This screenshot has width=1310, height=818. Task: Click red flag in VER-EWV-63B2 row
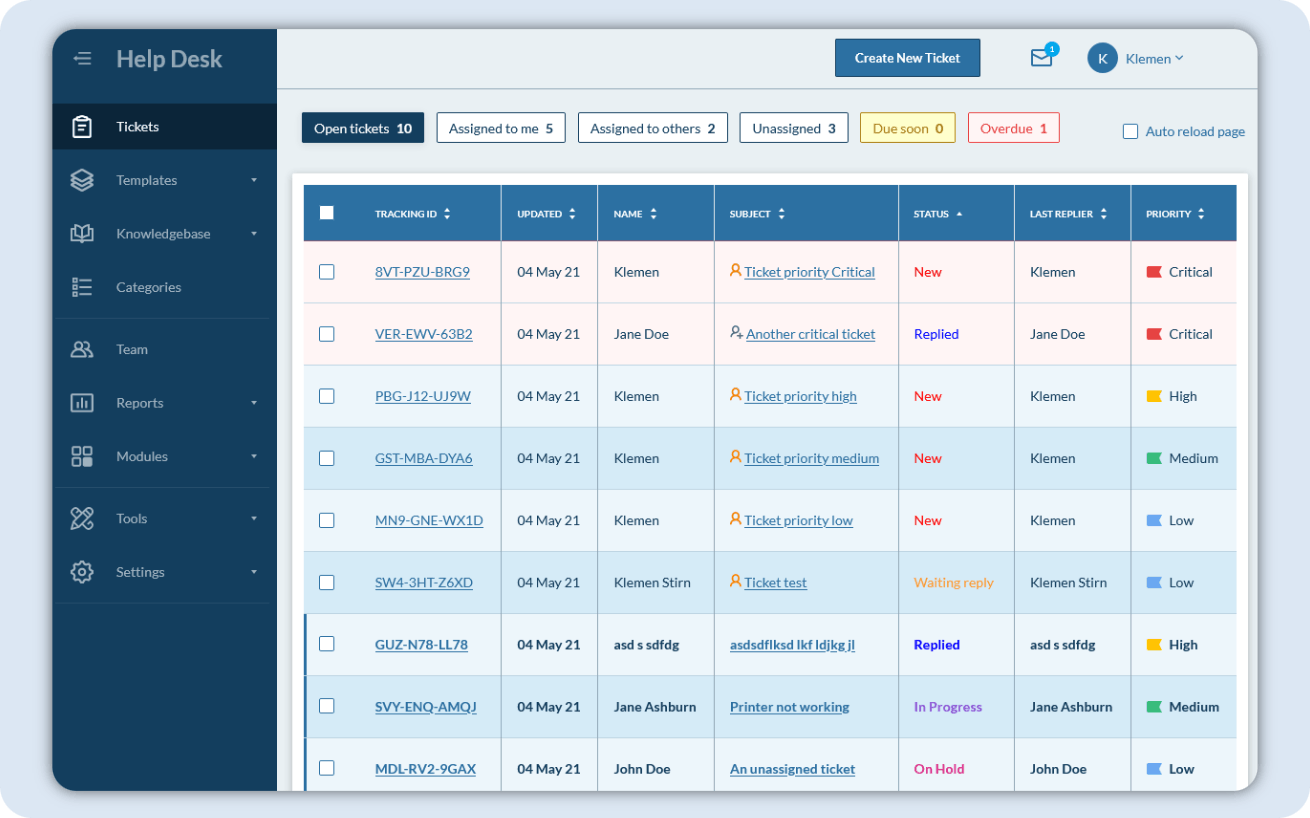tap(1154, 334)
